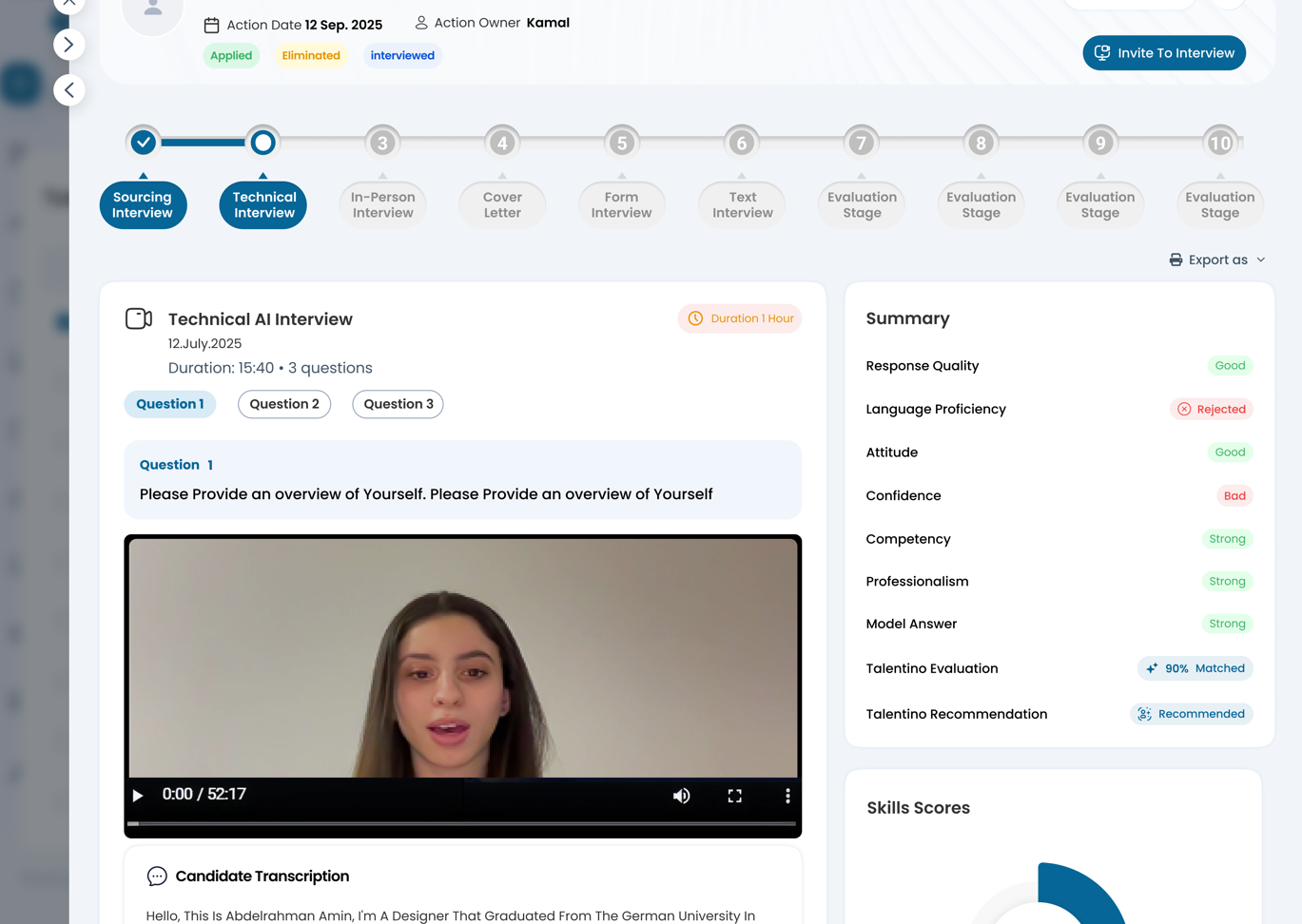Open the Form Interview stage label
The image size is (1302, 924).
(x=621, y=205)
